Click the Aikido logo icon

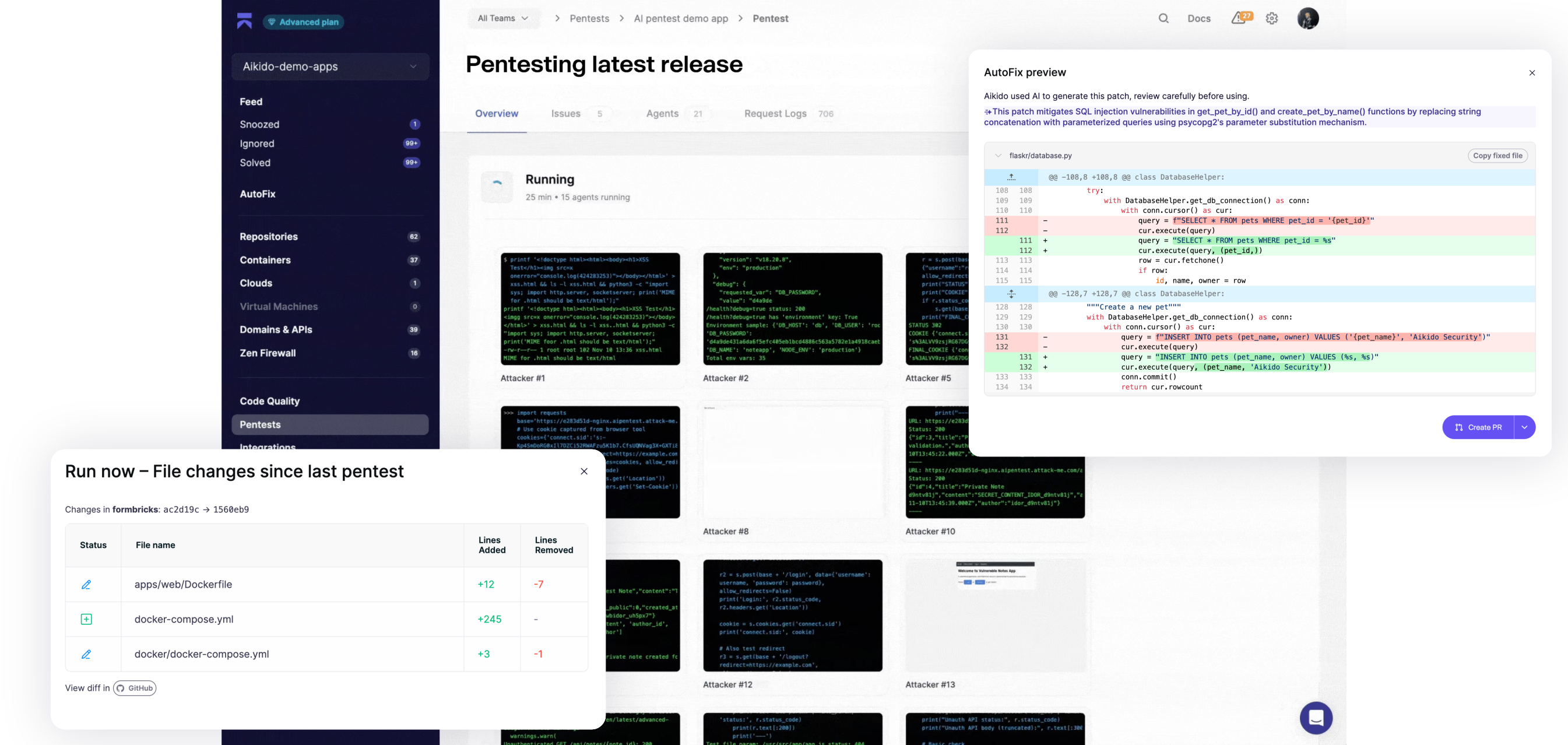coord(245,22)
